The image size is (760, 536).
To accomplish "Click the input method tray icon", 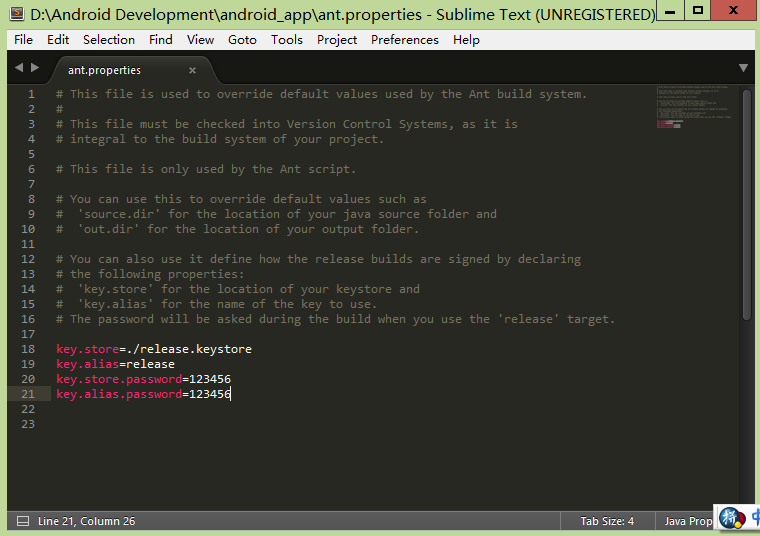I will point(731,518).
